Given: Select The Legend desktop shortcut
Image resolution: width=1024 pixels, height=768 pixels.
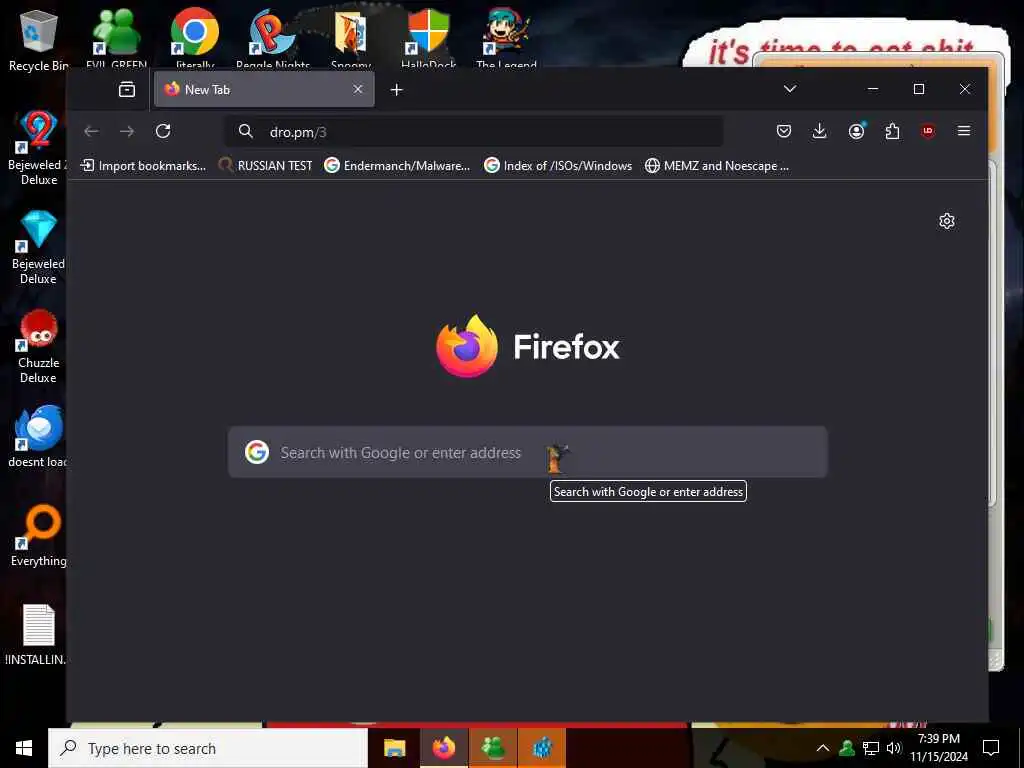Looking at the screenshot, I should point(506,39).
